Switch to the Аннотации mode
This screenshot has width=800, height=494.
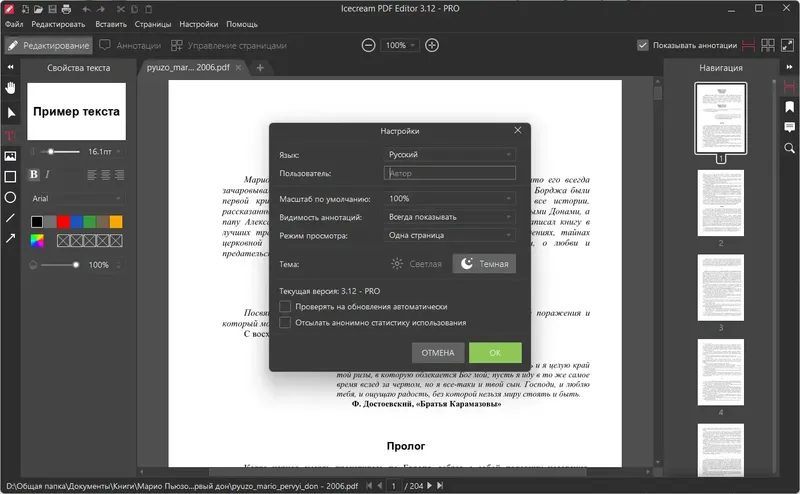[130, 45]
